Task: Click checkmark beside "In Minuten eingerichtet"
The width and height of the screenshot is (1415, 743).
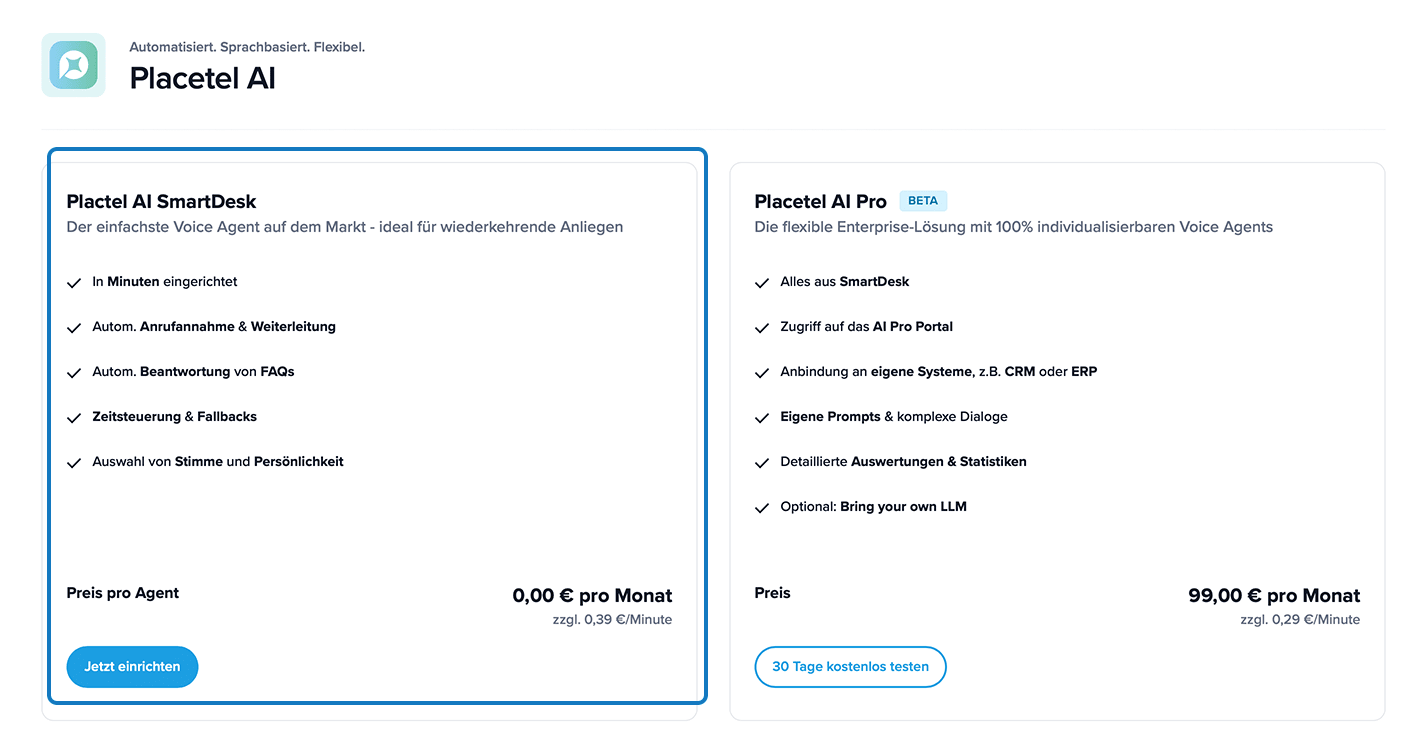Action: 74,283
